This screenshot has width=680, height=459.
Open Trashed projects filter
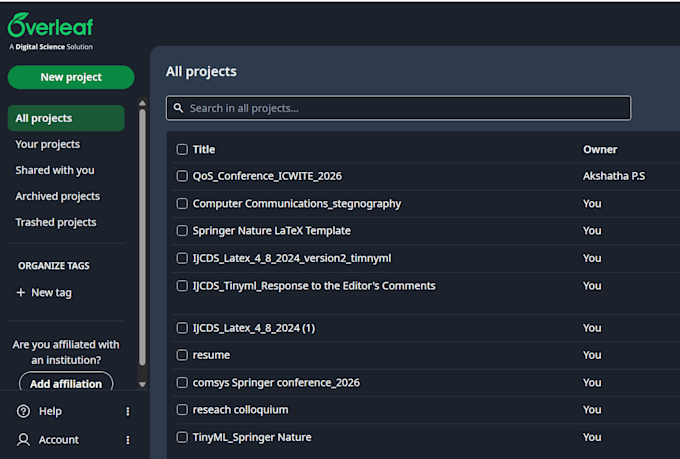pyautogui.click(x=56, y=222)
